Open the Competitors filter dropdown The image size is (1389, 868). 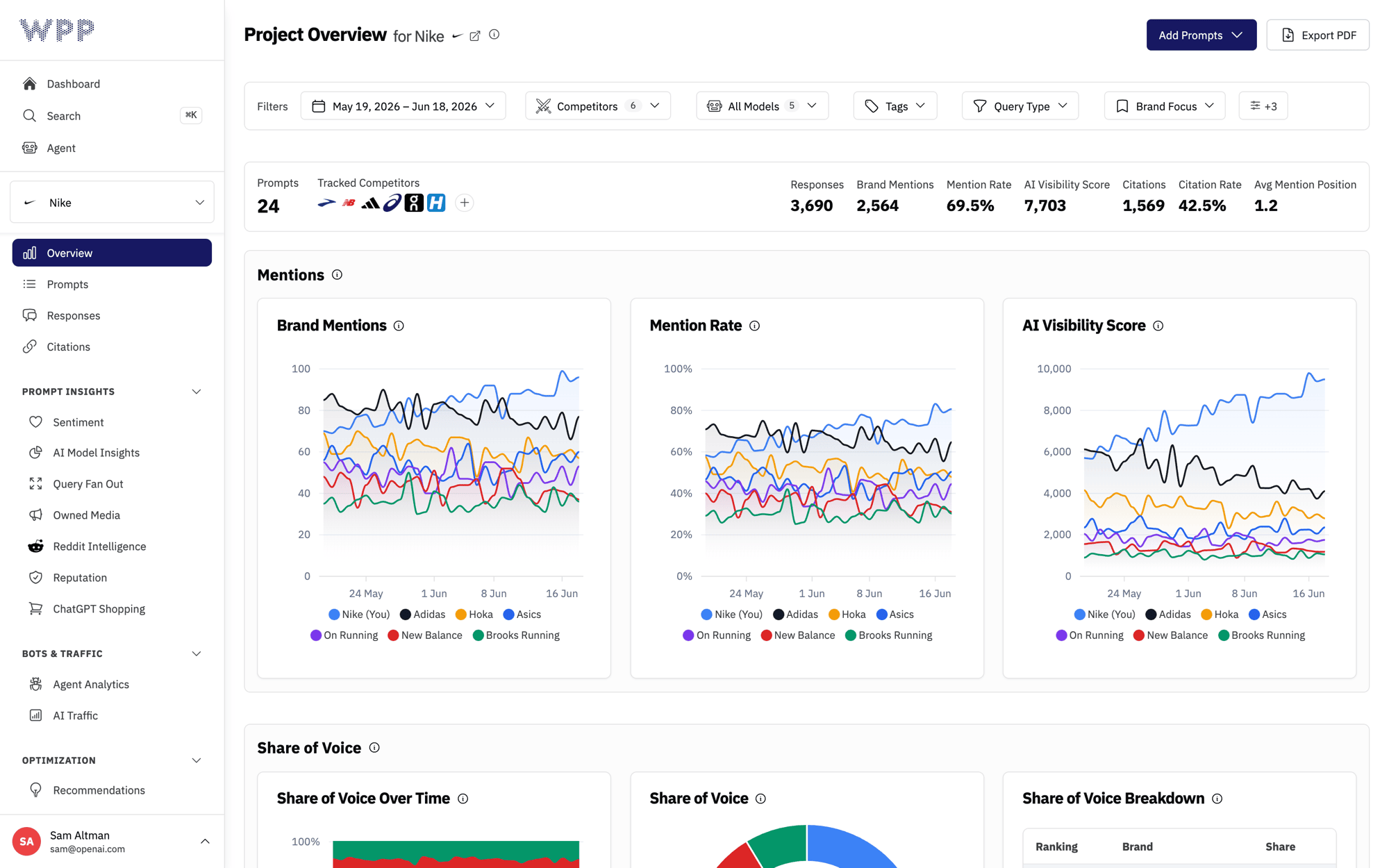(598, 106)
